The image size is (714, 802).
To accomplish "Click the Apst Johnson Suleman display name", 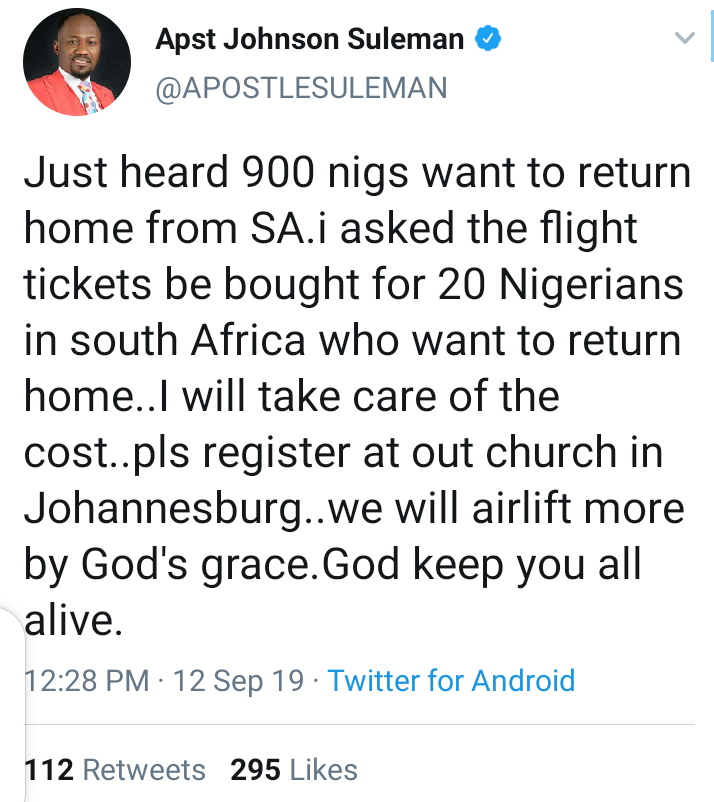I will pos(310,40).
